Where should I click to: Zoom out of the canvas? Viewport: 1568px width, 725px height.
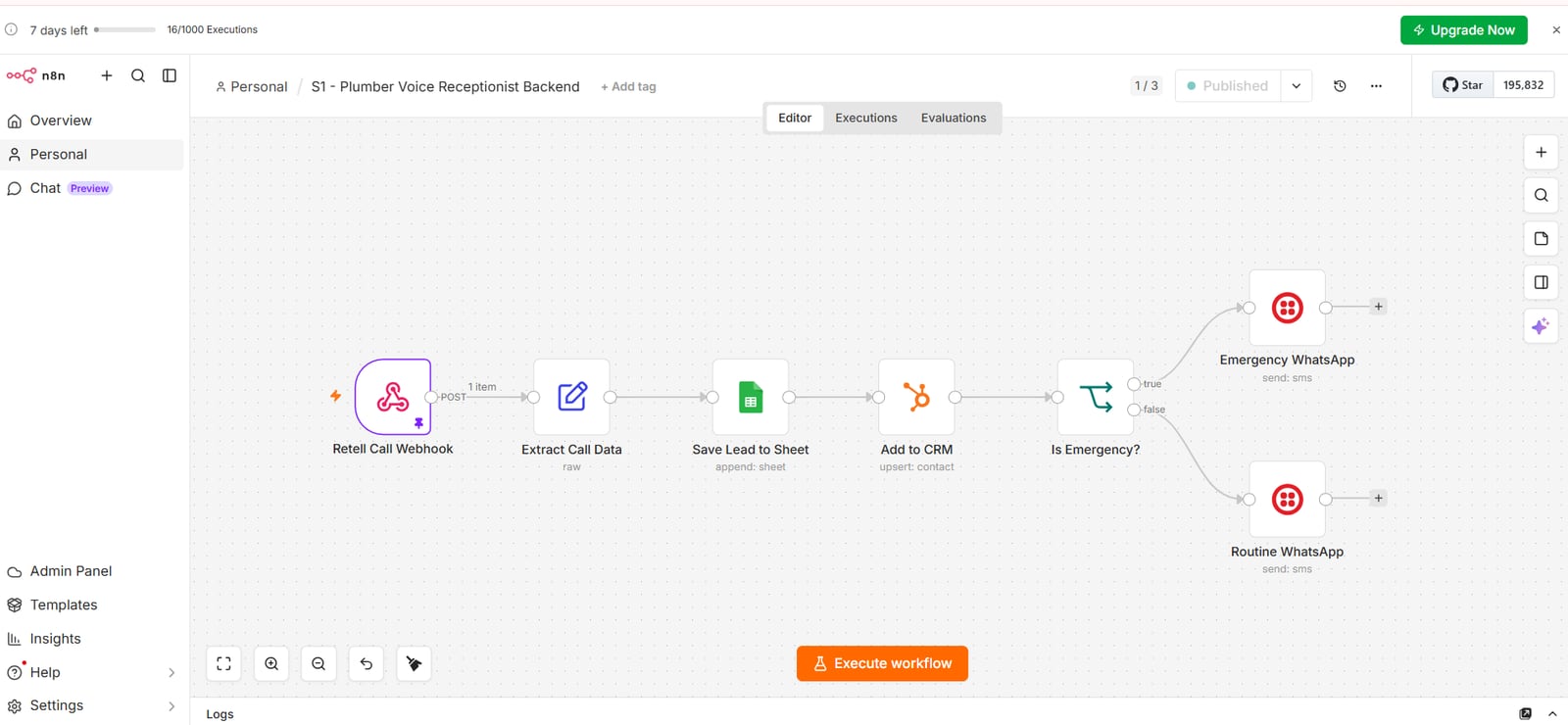pyautogui.click(x=318, y=663)
